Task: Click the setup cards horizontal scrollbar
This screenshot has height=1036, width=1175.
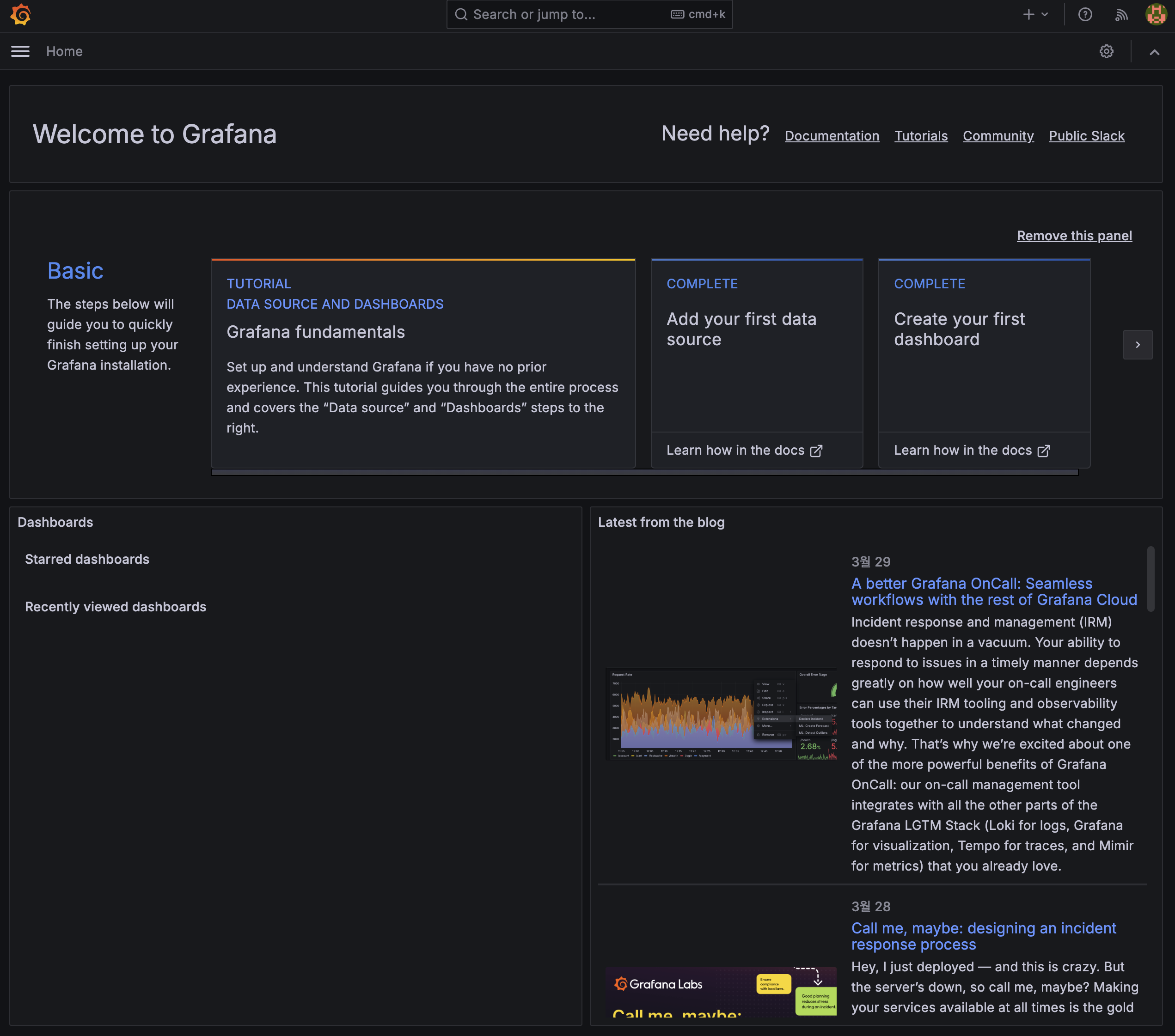Action: (644, 472)
